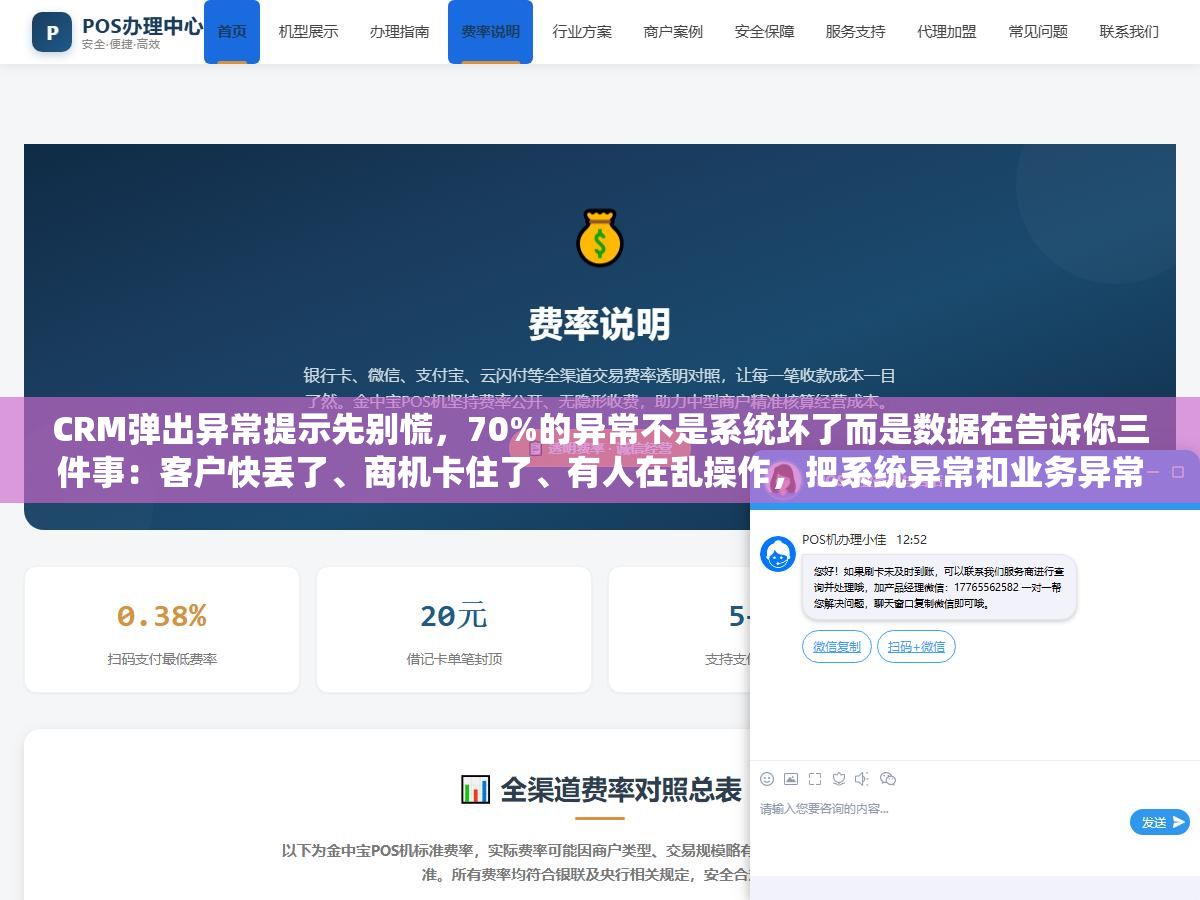Click the CRM弹出异常提示 overlay banner text
This screenshot has height=900, width=1200.
coord(600,450)
